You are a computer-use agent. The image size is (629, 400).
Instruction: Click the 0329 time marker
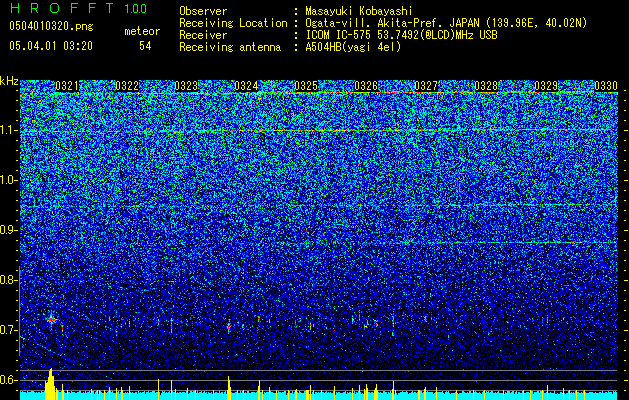(x=546, y=86)
